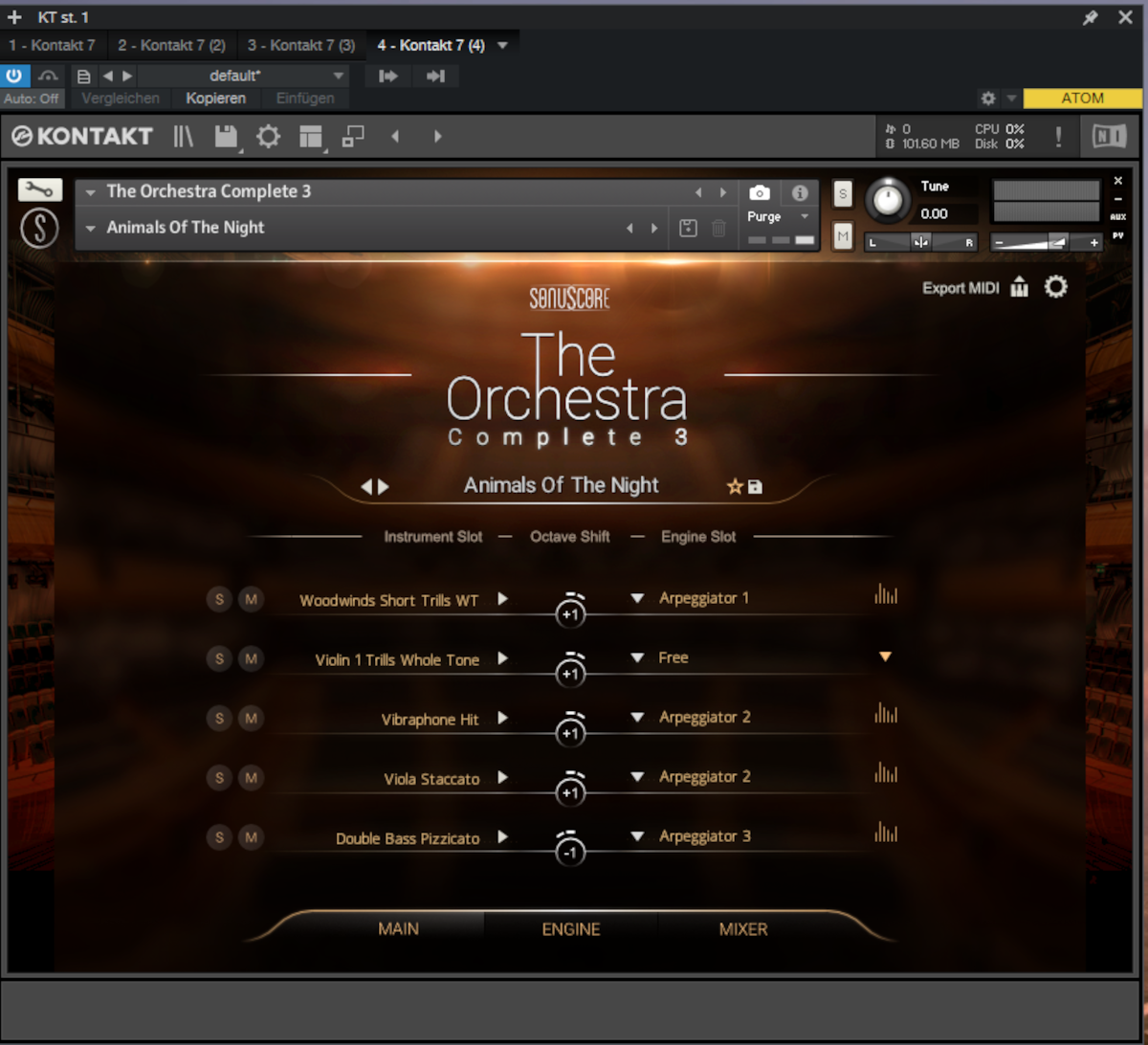Screen dimensions: 1148x1045
Task: Switch to the 3 - Kontakt 7 (3) tab
Action: pos(301,45)
